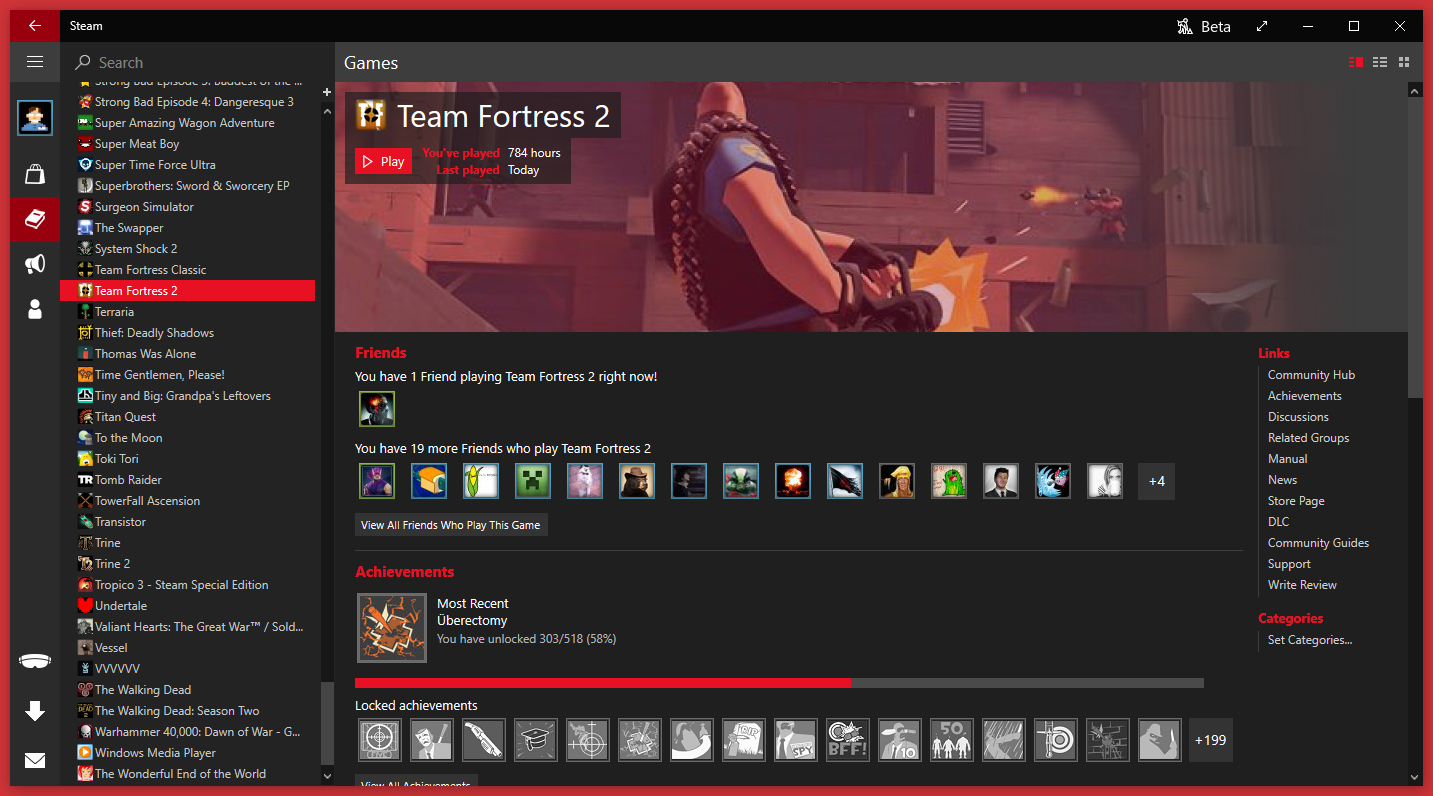Open the Downloads arrow icon
The image size is (1433, 796).
click(35, 711)
